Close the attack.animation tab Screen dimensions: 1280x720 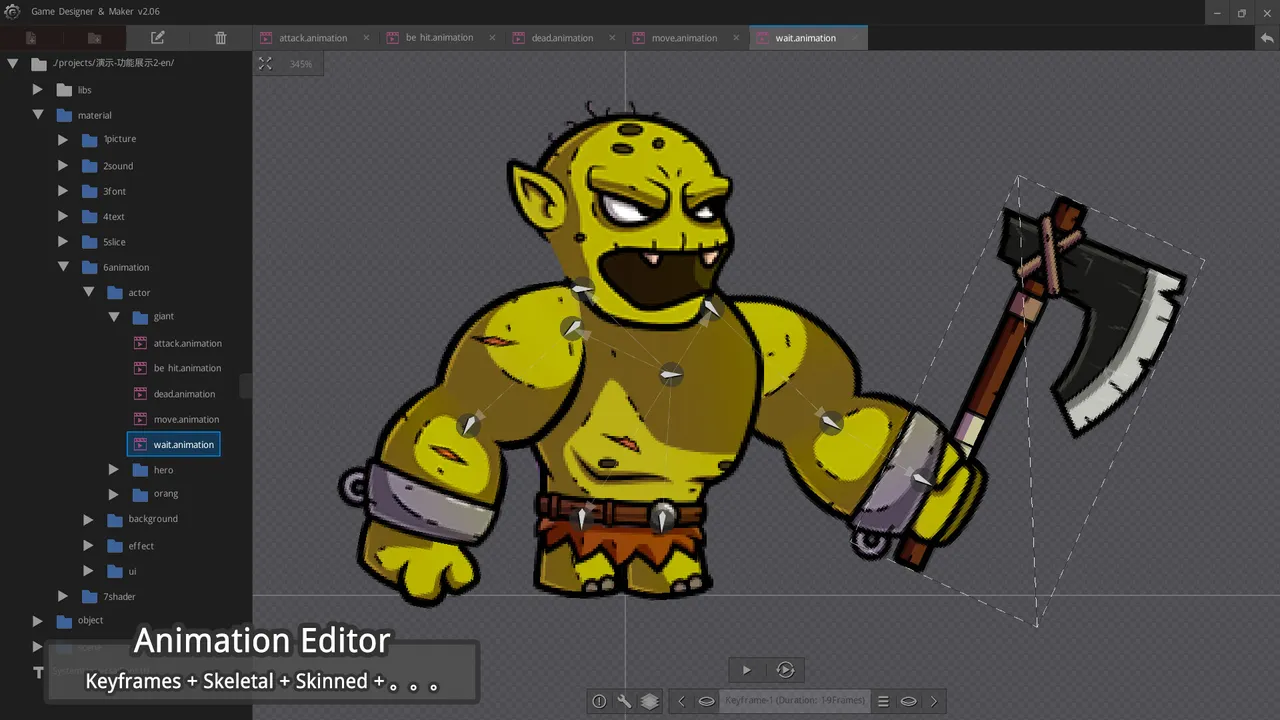(366, 38)
